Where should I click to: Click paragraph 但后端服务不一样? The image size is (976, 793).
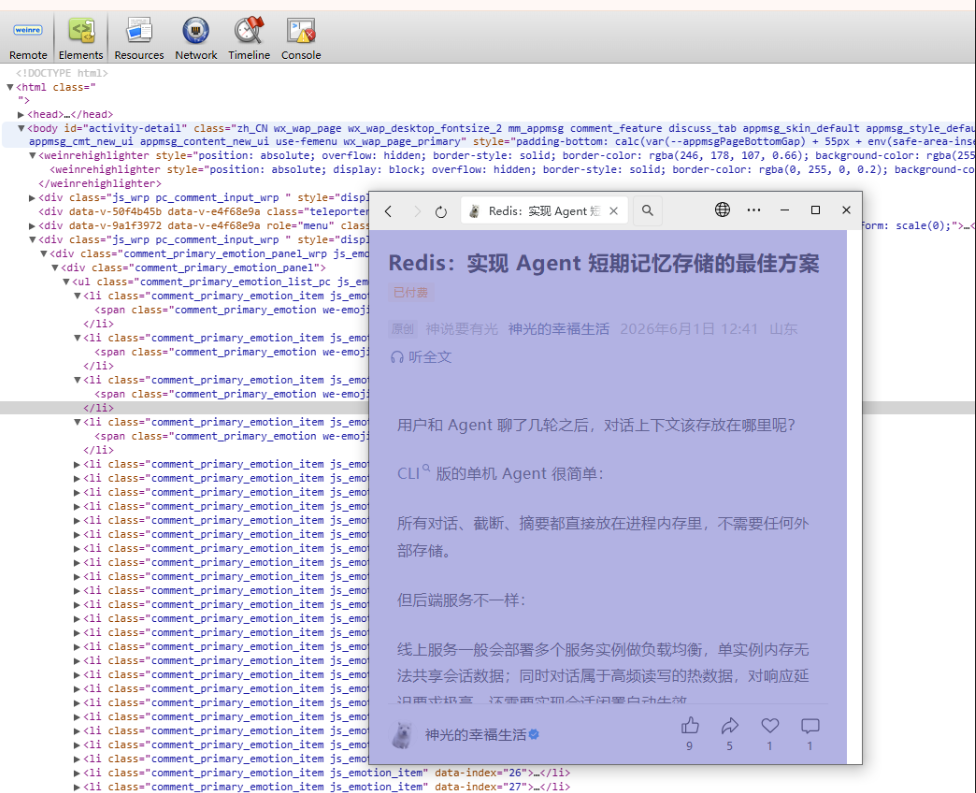(462, 600)
